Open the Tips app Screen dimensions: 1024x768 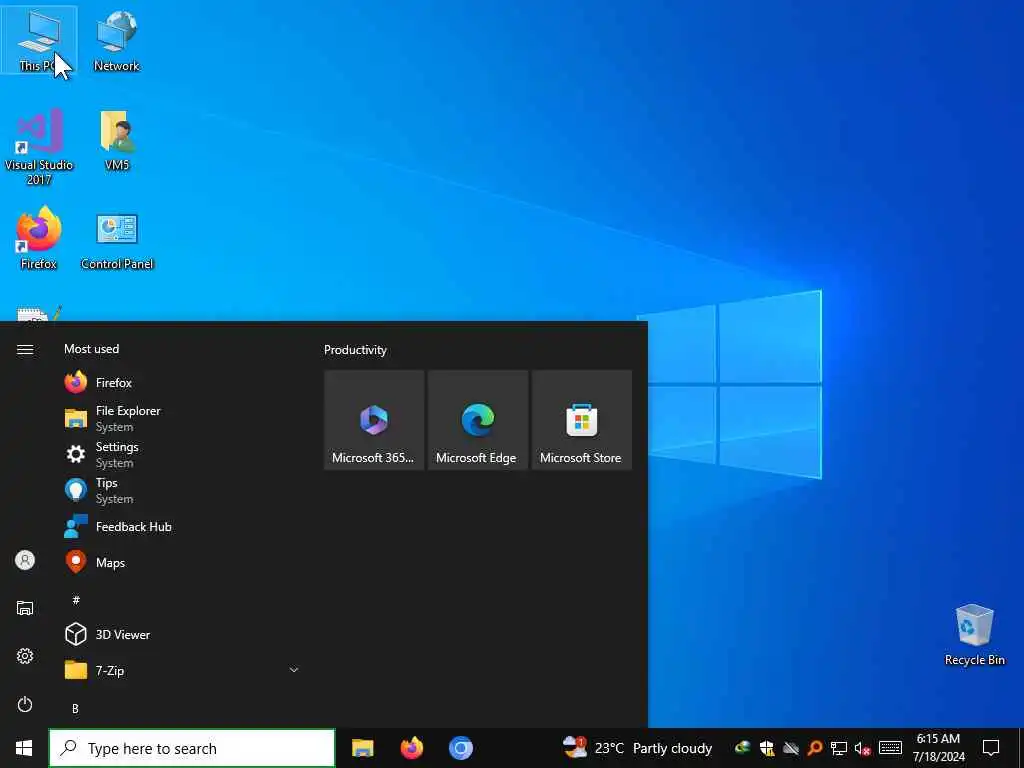pos(182,490)
